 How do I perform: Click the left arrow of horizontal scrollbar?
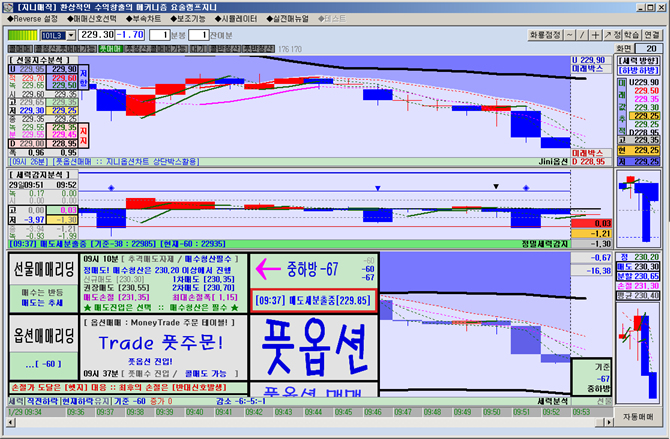11,422
